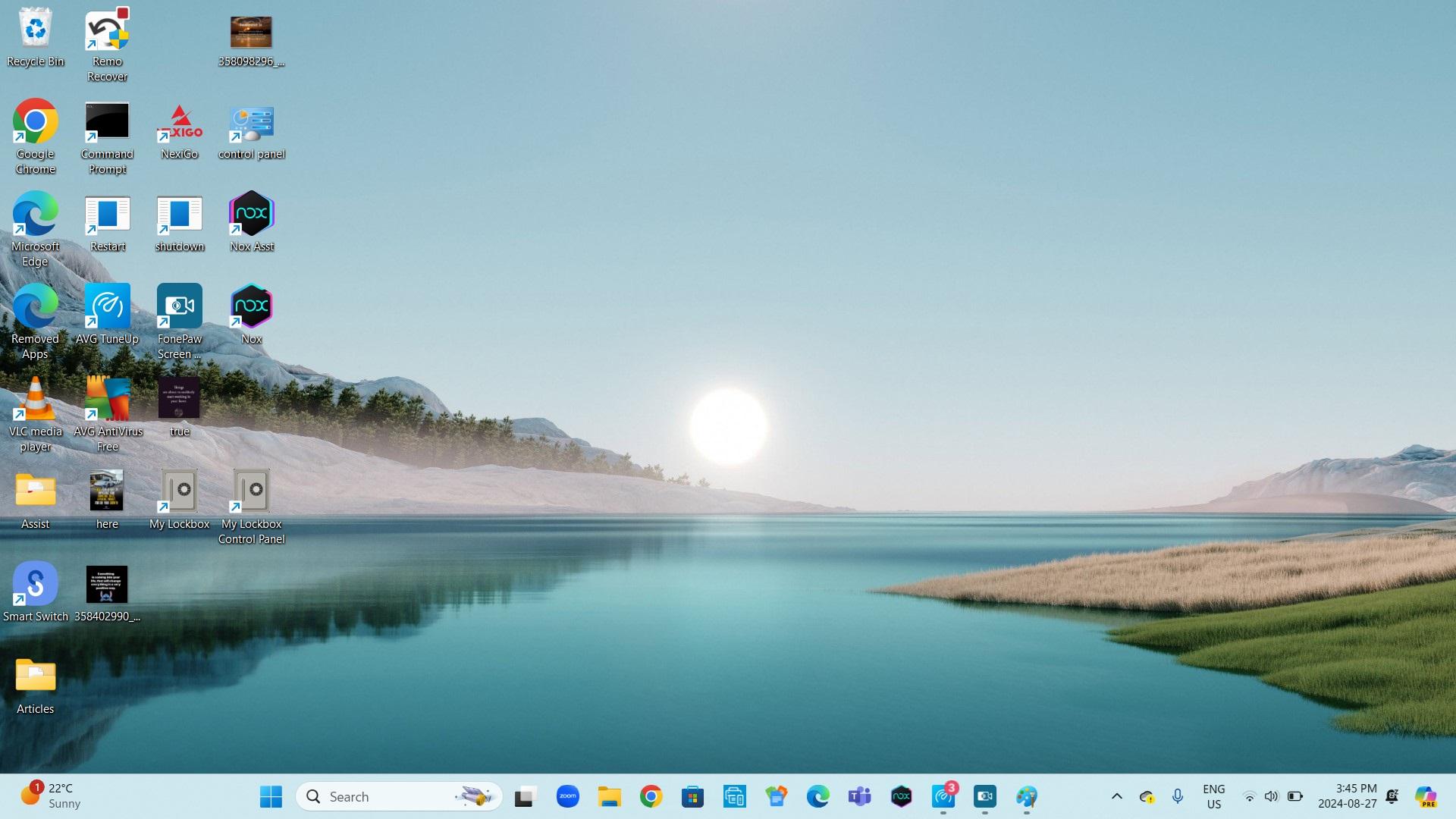Screen dimensions: 1456x819
Task: Check the battery status tray icon
Action: (x=1295, y=797)
